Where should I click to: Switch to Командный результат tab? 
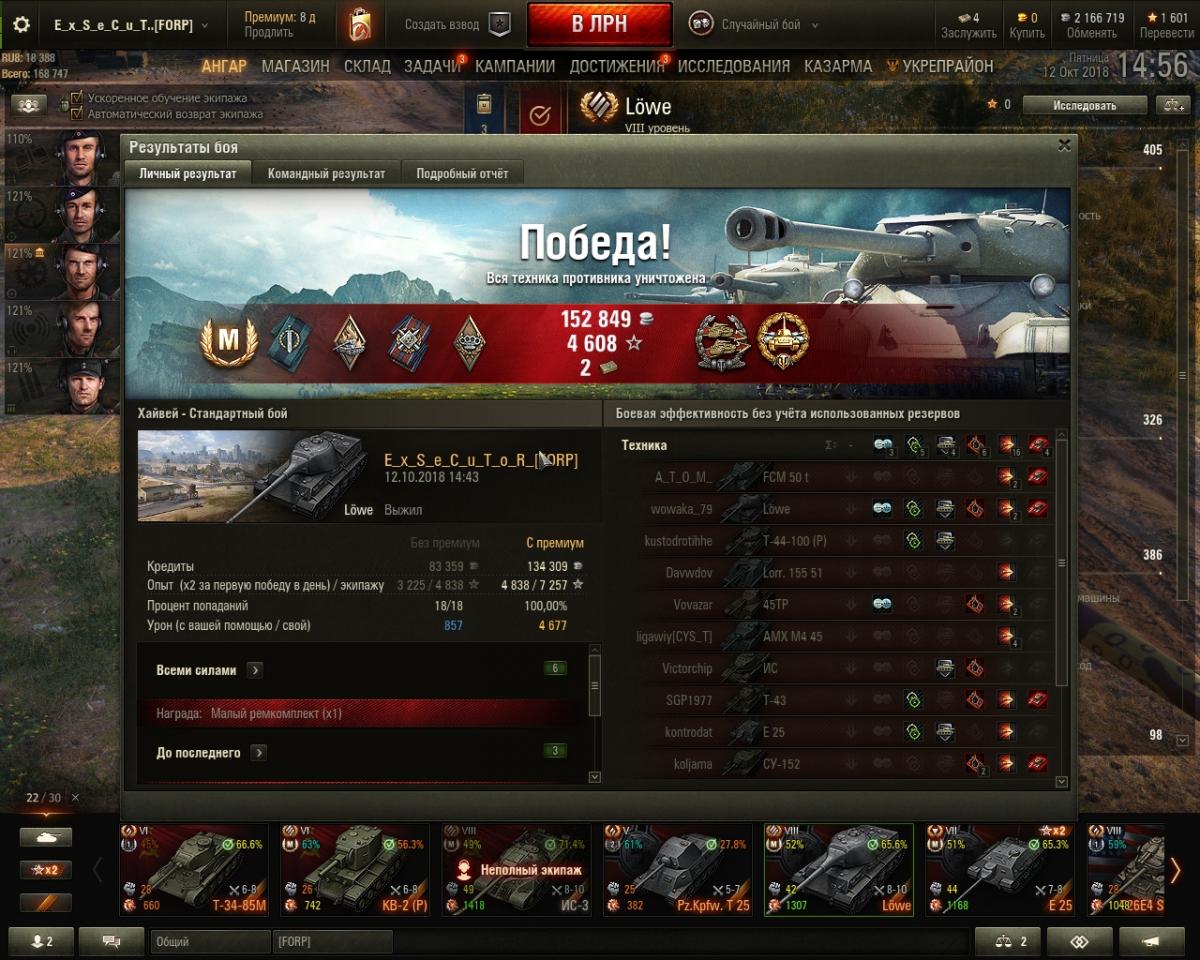click(326, 173)
